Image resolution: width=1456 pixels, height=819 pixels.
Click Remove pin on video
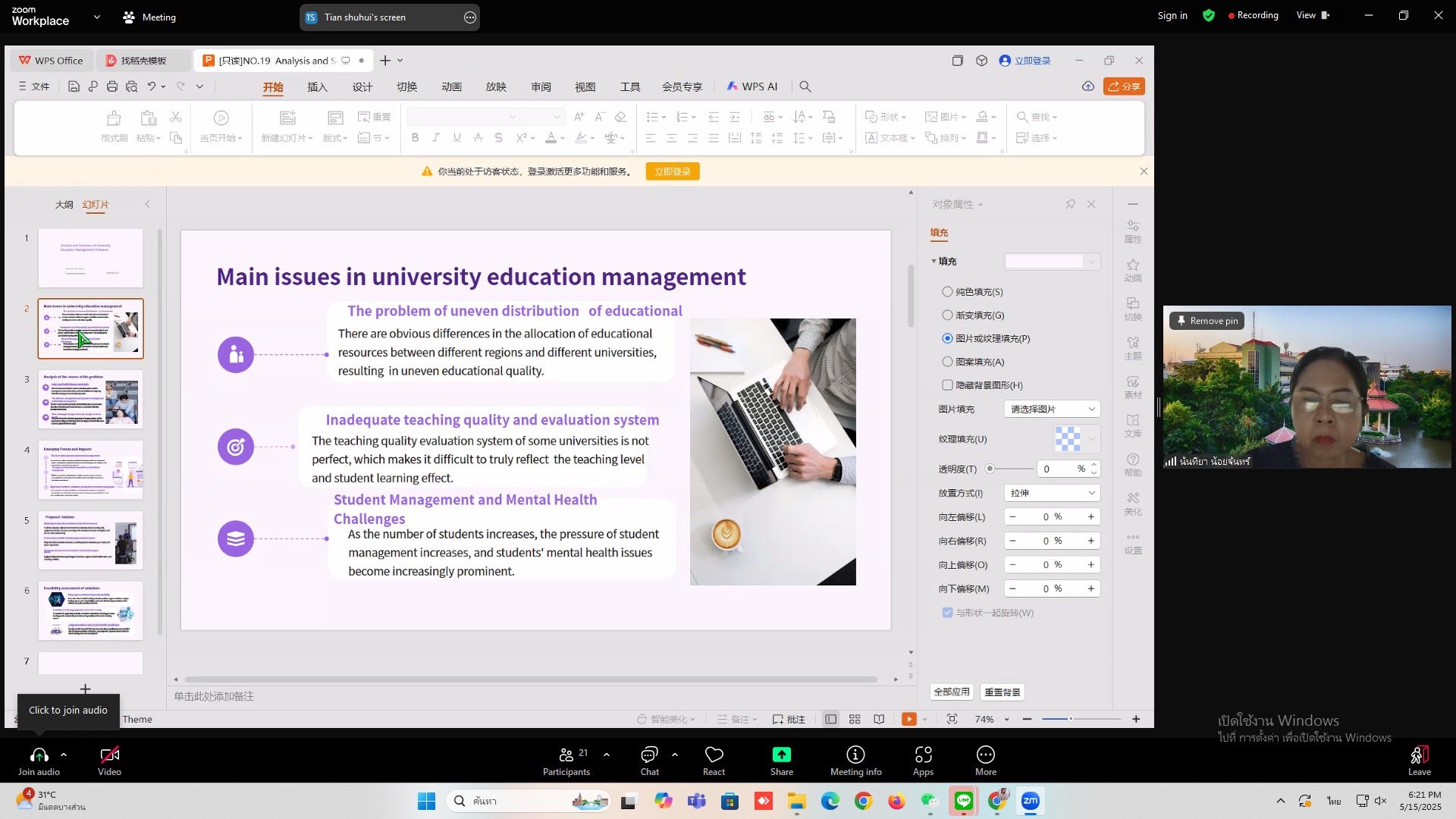1207,321
